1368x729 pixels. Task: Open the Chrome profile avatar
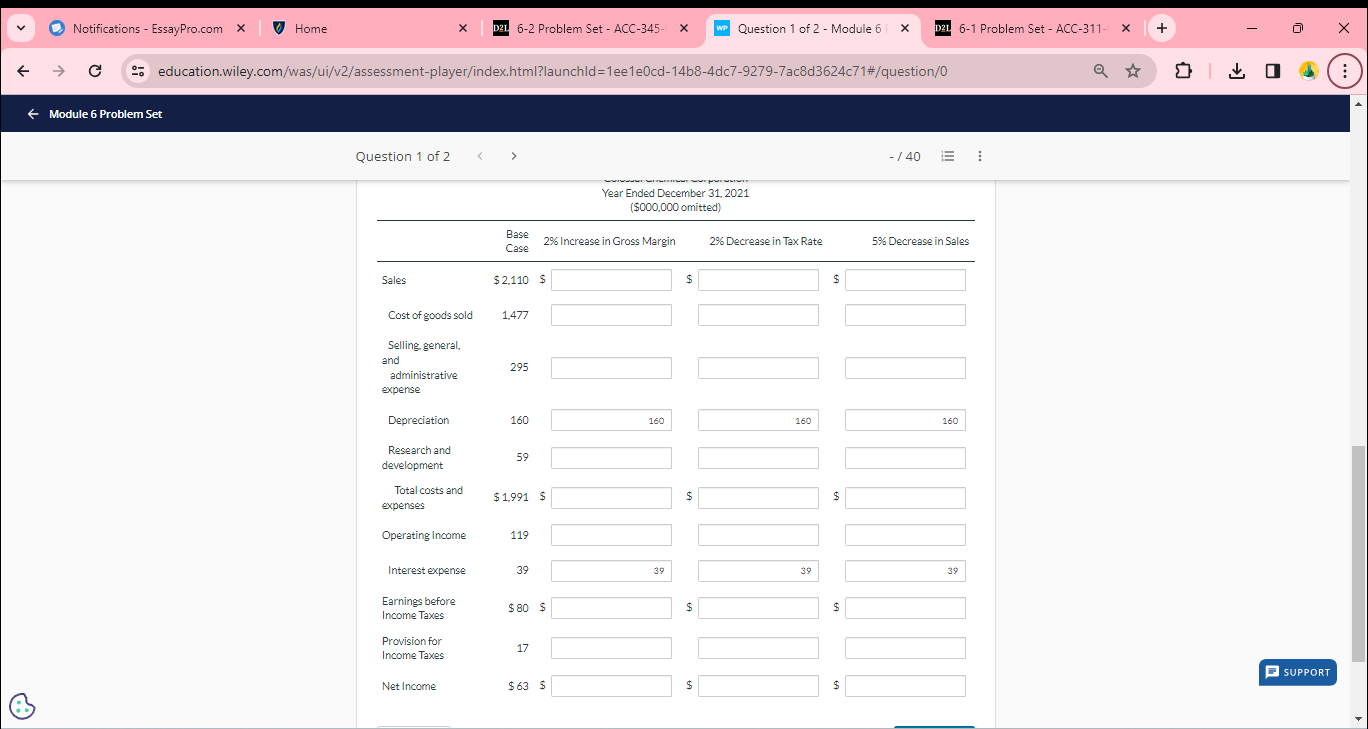coord(1307,71)
